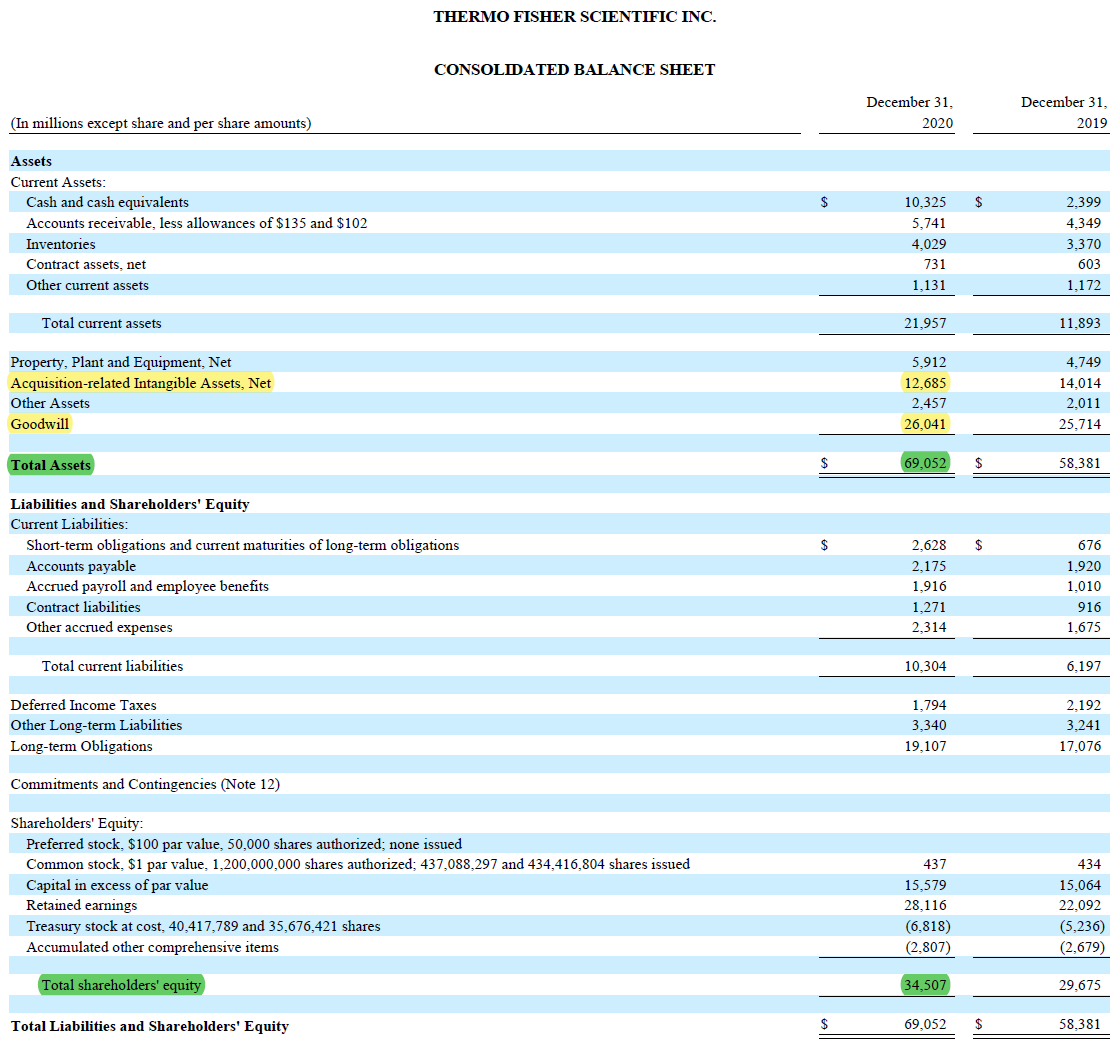Select long-term obligations value 19,107
Screen dimensions: 1117x1045
(x=925, y=747)
